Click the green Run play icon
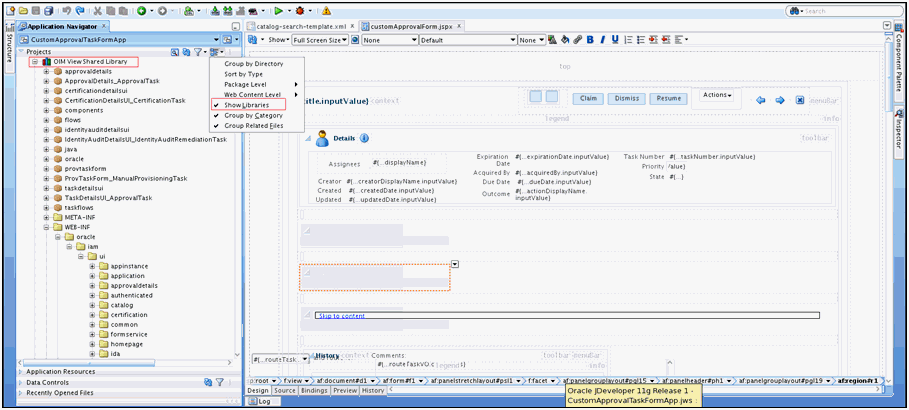Image resolution: width=909 pixels, height=410 pixels. tap(279, 10)
